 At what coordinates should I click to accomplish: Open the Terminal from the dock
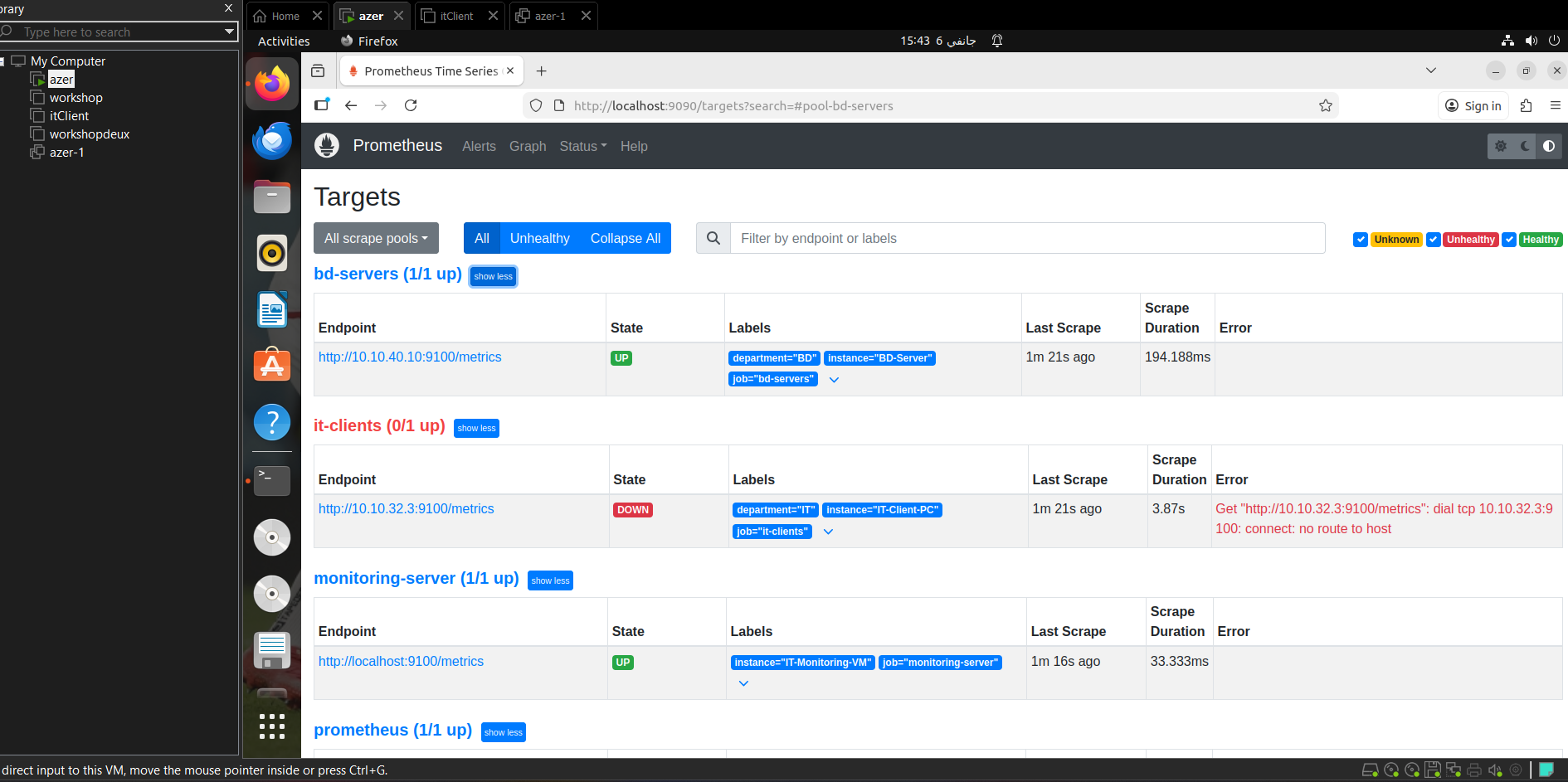click(272, 481)
